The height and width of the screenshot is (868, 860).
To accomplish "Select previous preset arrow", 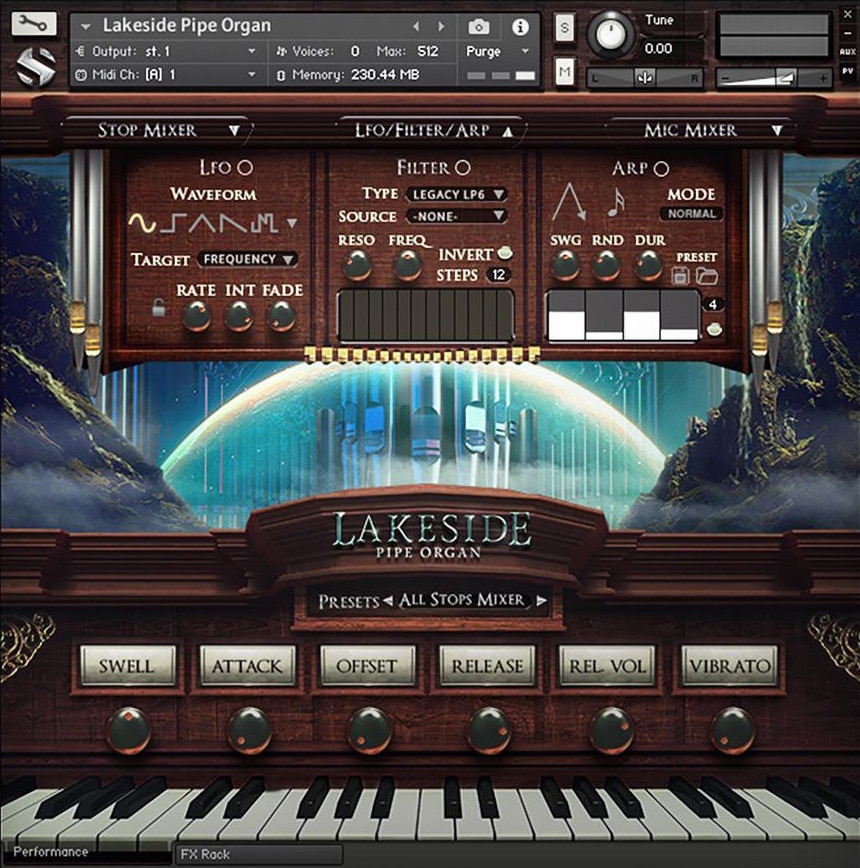I will 388,600.
